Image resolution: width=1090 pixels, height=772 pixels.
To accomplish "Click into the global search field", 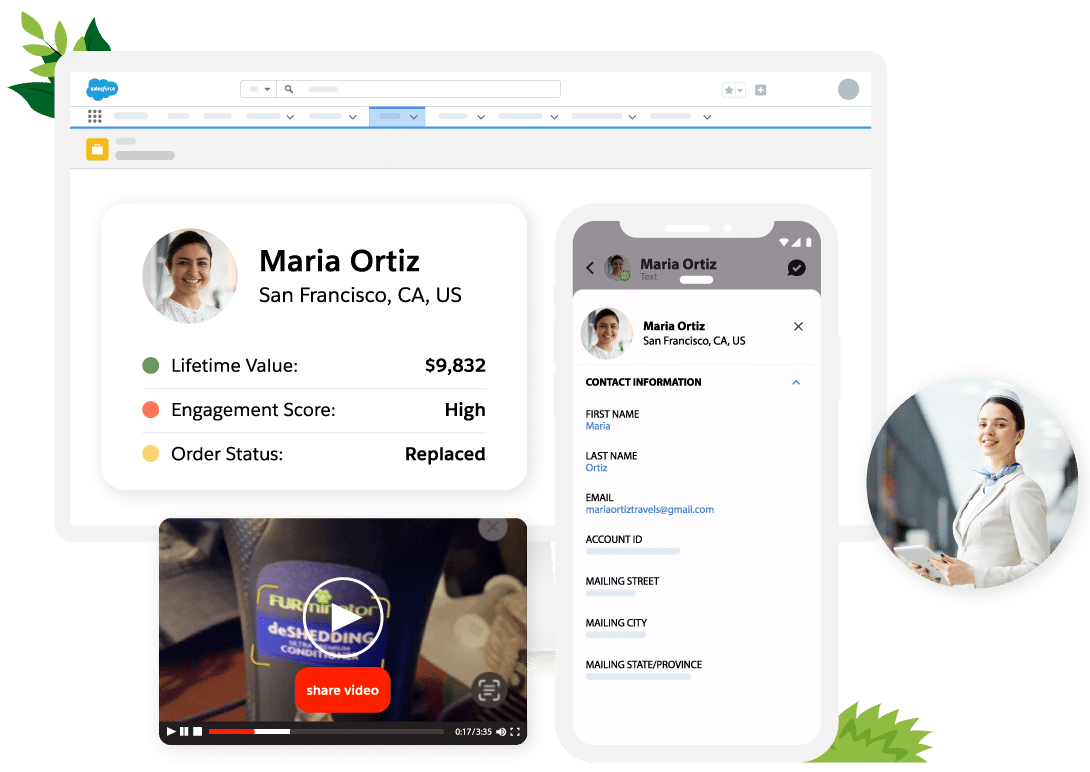I will 418,89.
